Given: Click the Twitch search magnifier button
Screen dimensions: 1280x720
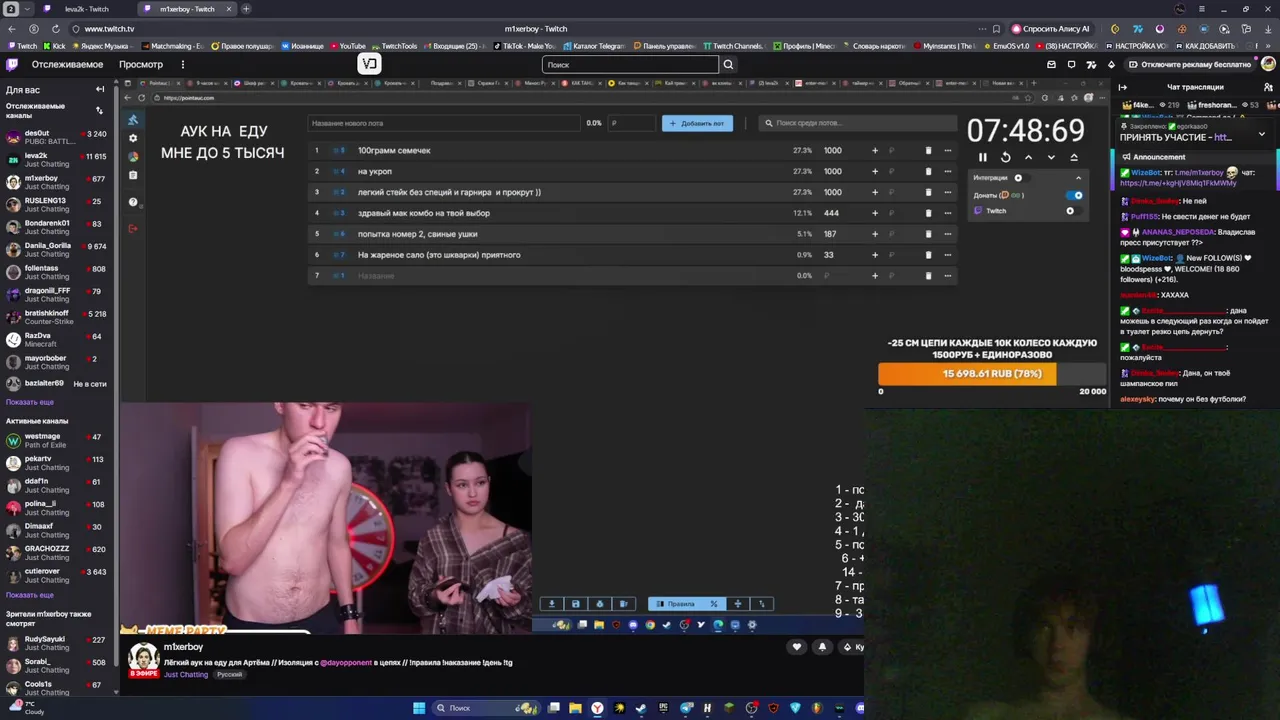Looking at the screenshot, I should [728, 64].
